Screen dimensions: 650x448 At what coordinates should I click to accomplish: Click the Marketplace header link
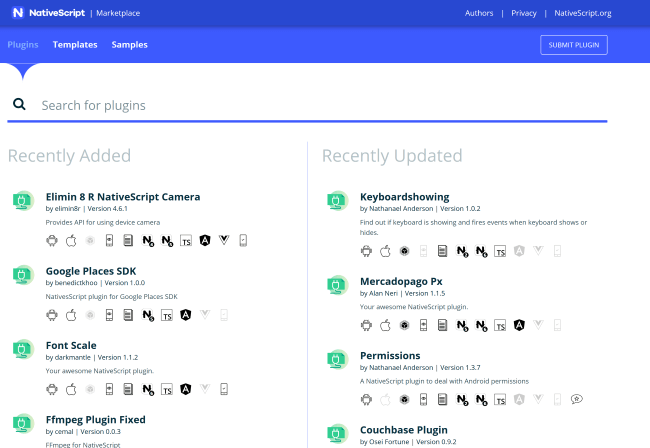[x=118, y=13]
